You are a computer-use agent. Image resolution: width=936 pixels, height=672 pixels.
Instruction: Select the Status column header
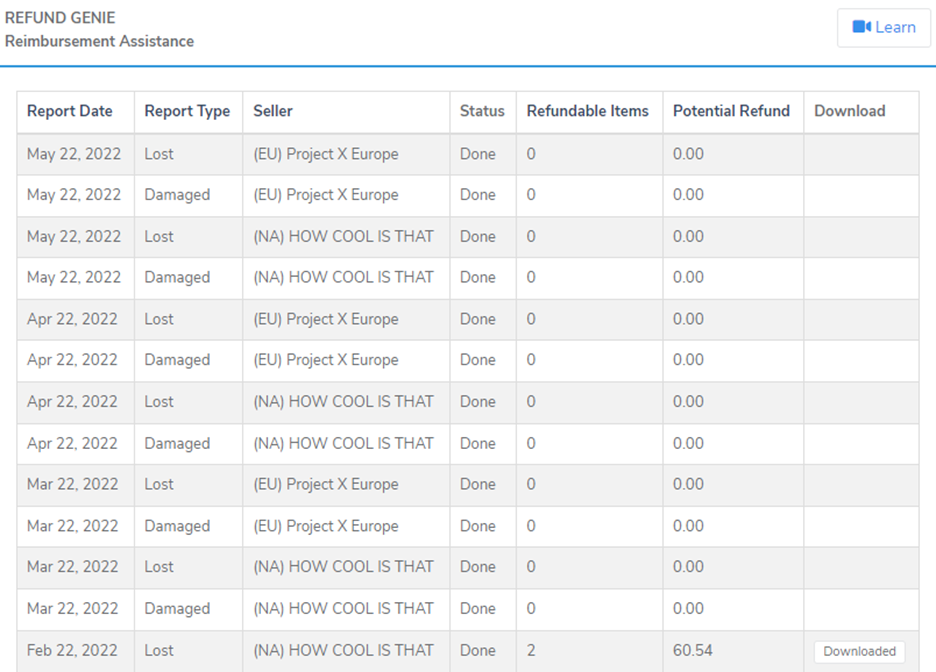click(x=482, y=111)
